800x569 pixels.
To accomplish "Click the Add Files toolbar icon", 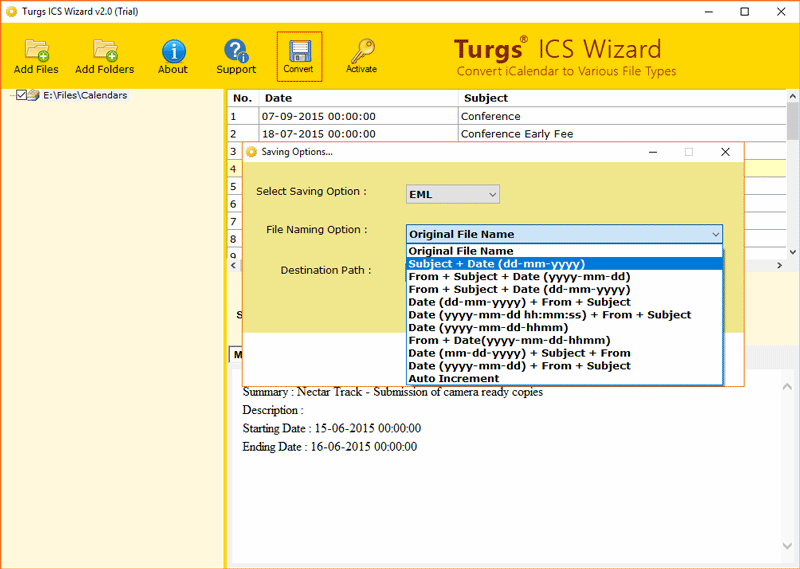I will pyautogui.click(x=36, y=51).
